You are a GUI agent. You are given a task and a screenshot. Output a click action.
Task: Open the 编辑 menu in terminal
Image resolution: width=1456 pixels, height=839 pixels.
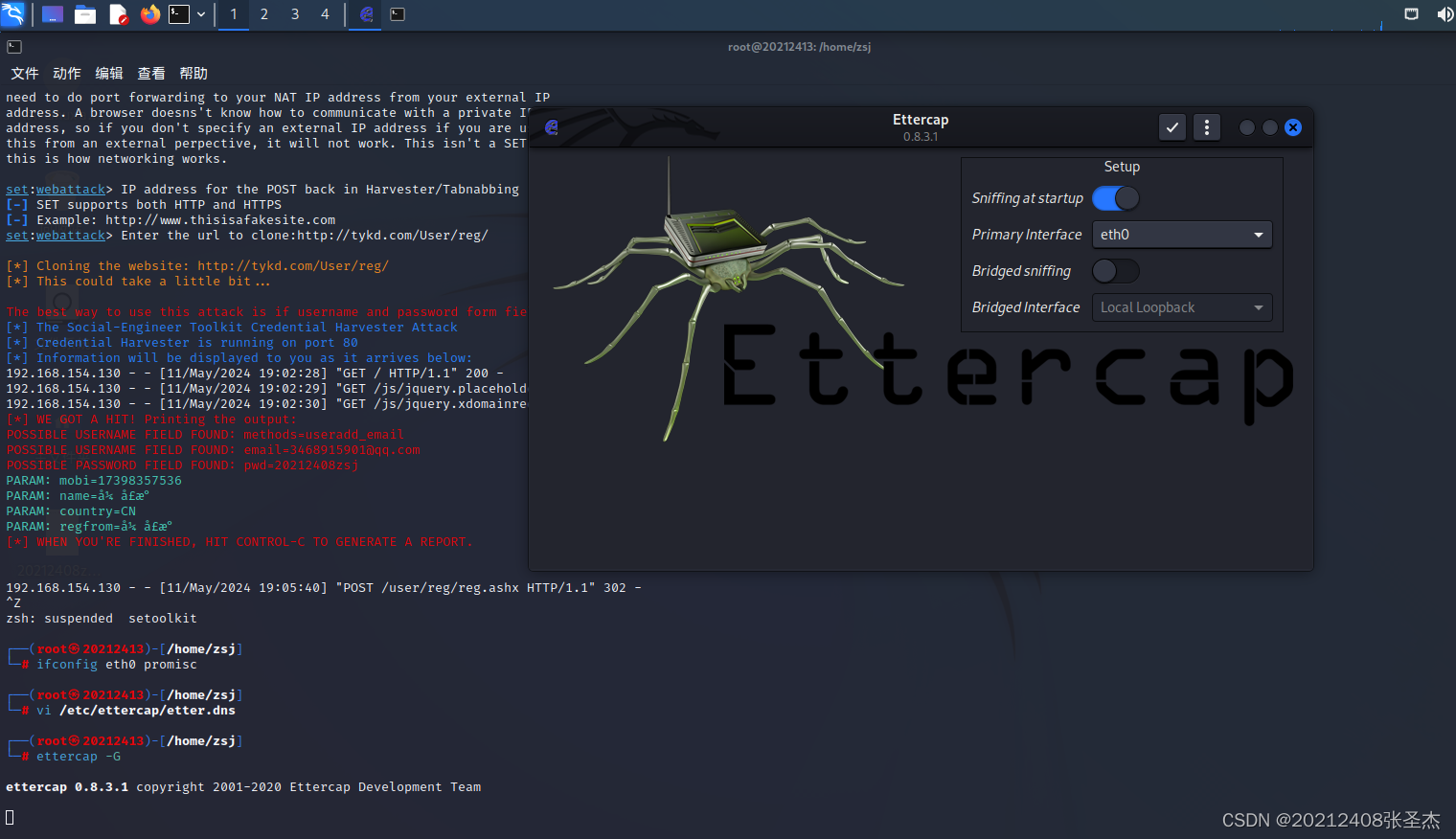point(109,74)
